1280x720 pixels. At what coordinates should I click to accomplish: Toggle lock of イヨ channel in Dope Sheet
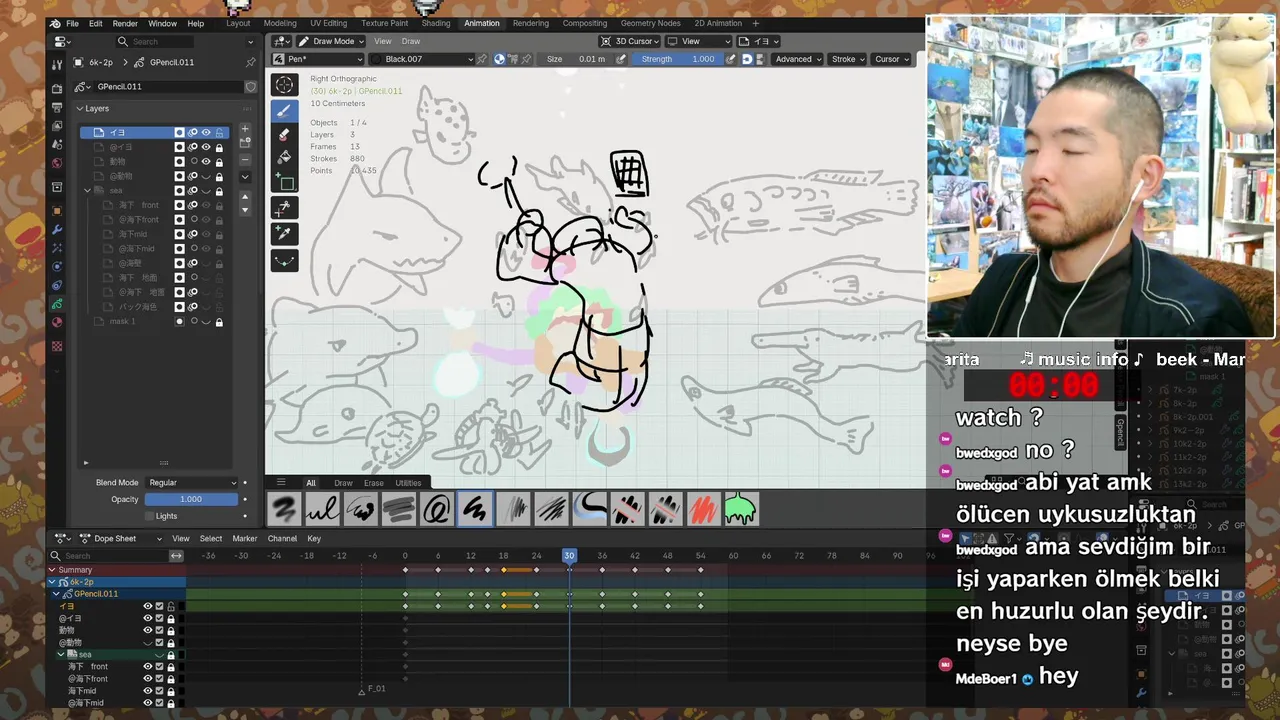[171, 606]
